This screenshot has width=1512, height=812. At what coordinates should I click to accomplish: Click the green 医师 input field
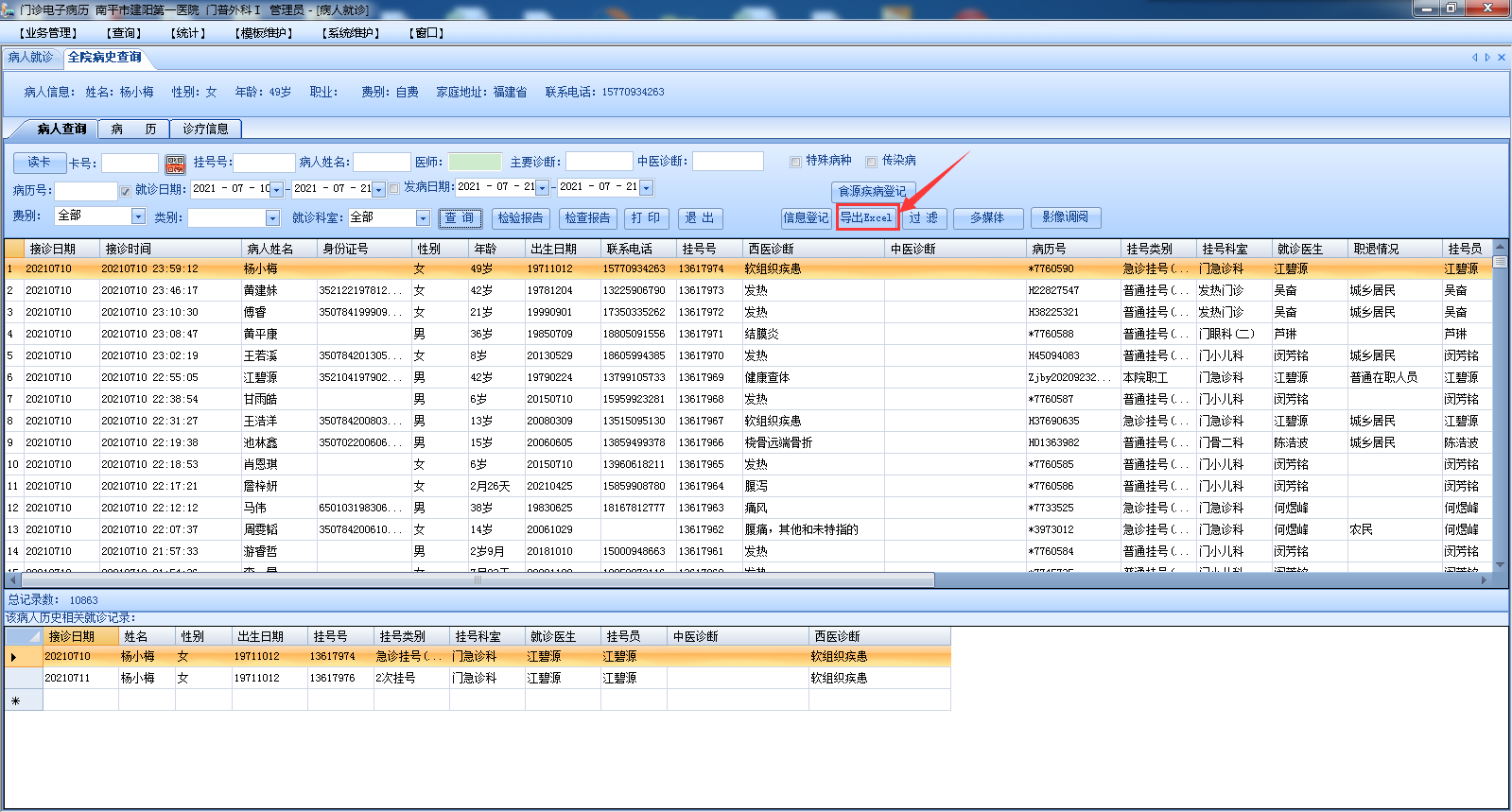pos(475,163)
